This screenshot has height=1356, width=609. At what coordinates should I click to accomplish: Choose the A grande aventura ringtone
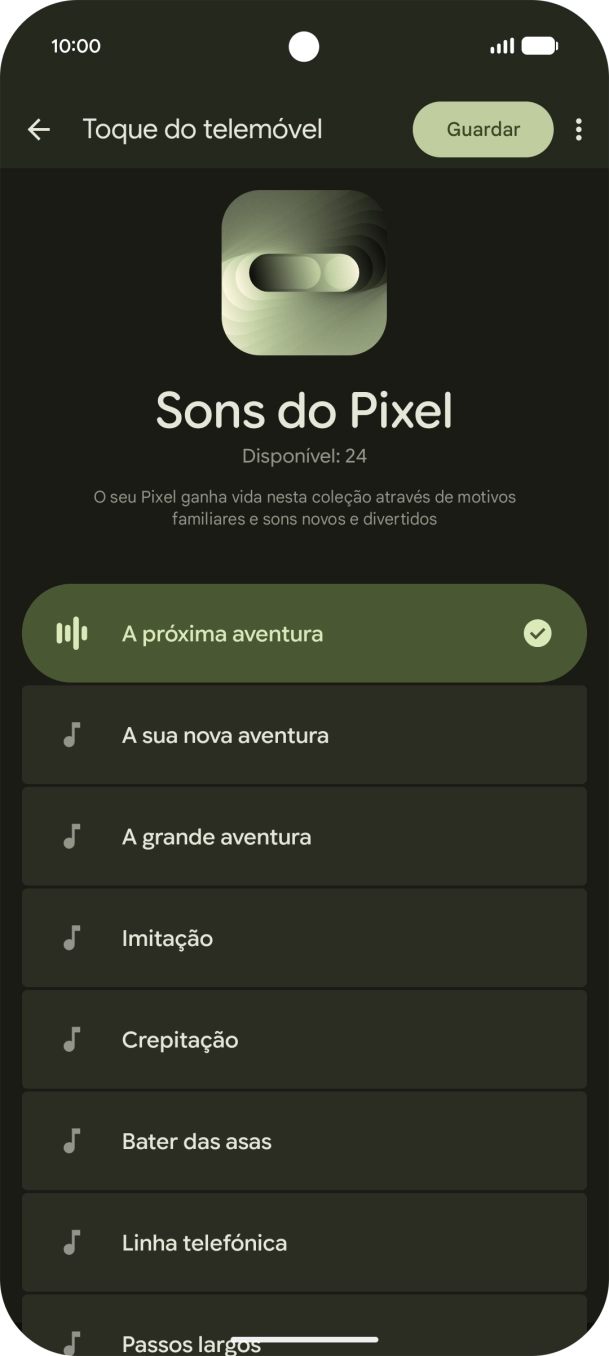pos(304,837)
